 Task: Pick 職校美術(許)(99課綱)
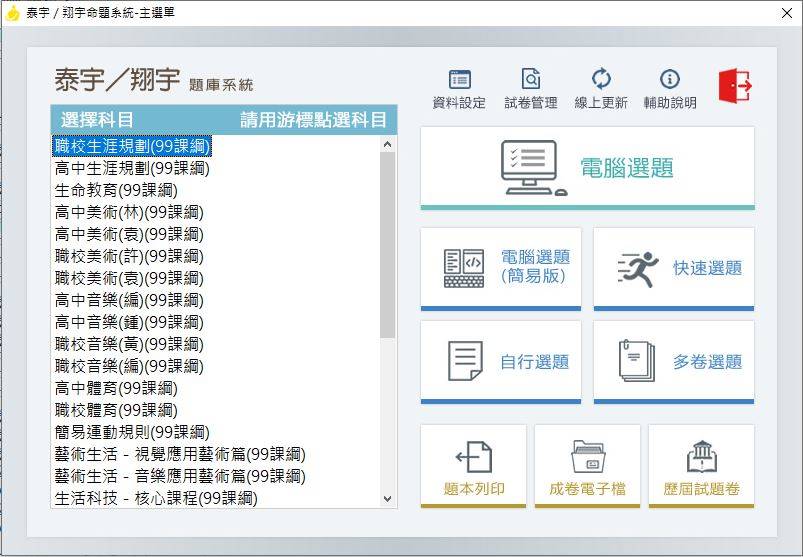tap(129, 256)
